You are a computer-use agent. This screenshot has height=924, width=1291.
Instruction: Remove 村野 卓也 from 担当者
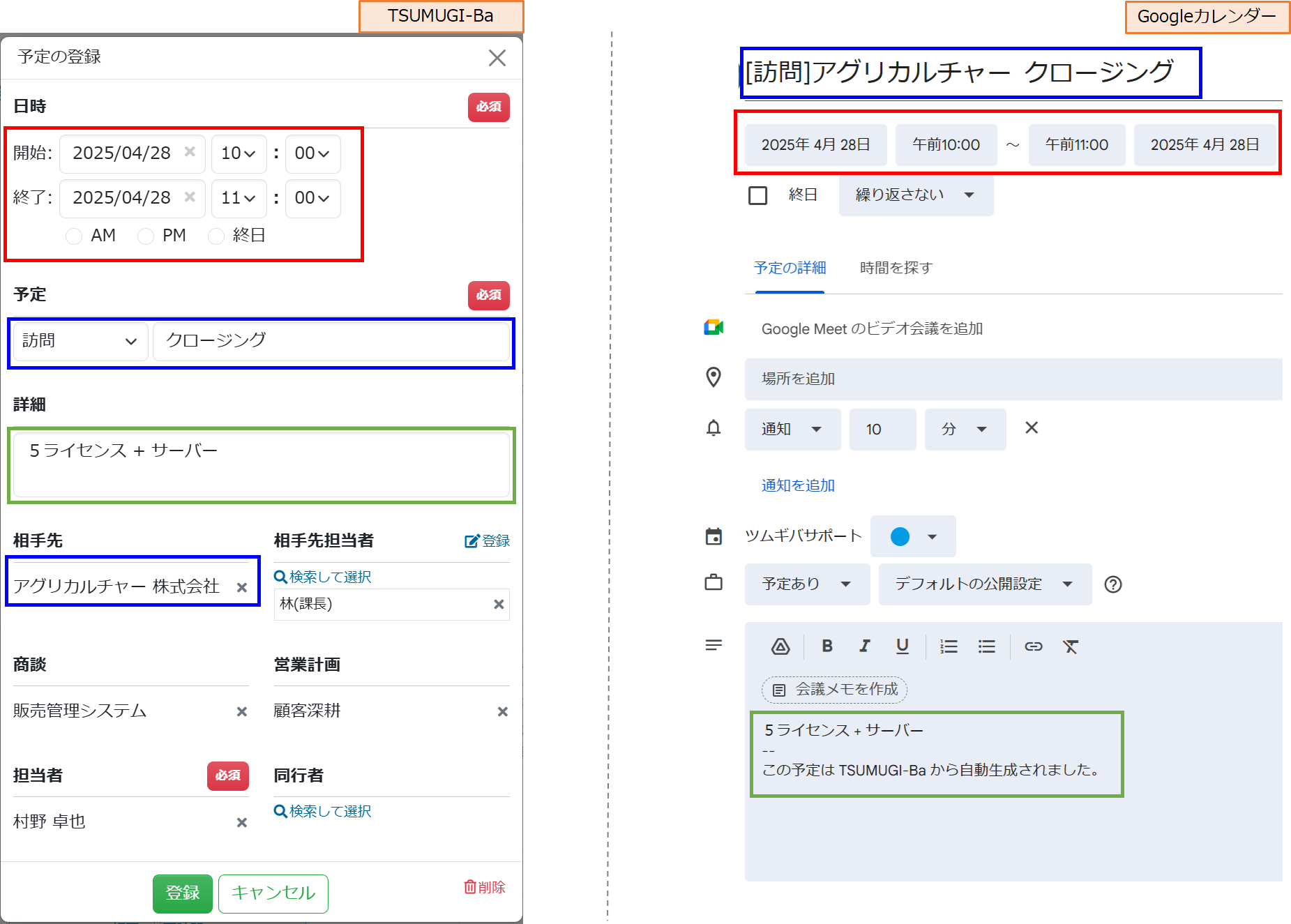point(242,822)
